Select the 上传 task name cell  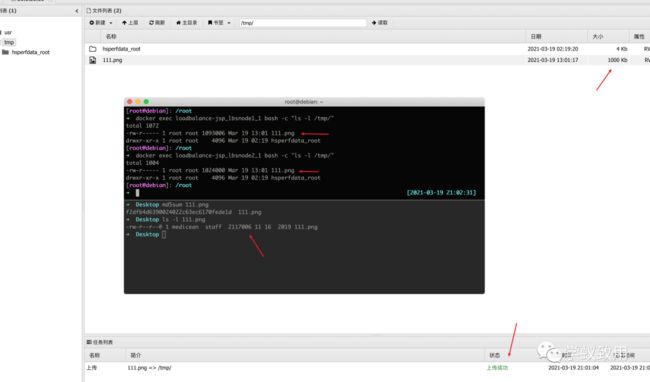[x=91, y=367]
